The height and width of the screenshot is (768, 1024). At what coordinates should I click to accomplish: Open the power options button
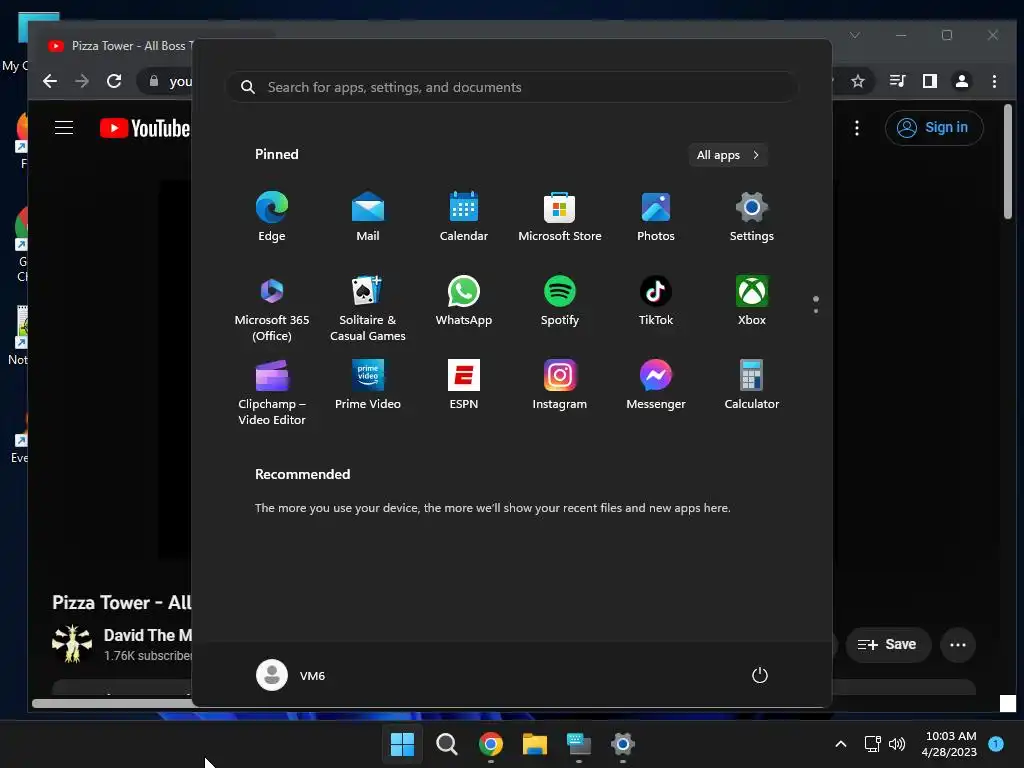[x=760, y=675]
